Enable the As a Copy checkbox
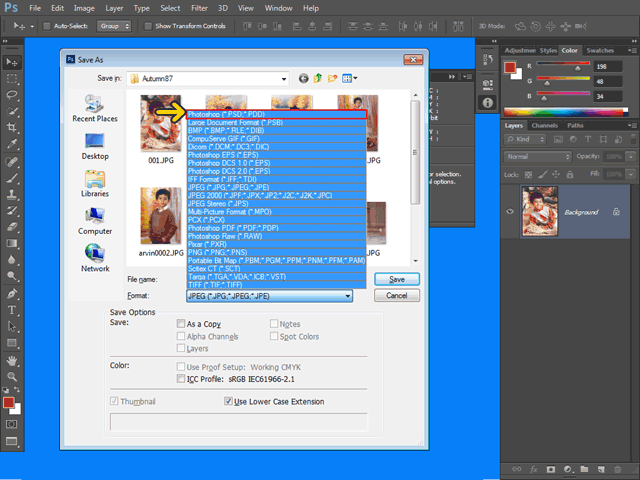640x480 pixels. pyautogui.click(x=180, y=324)
